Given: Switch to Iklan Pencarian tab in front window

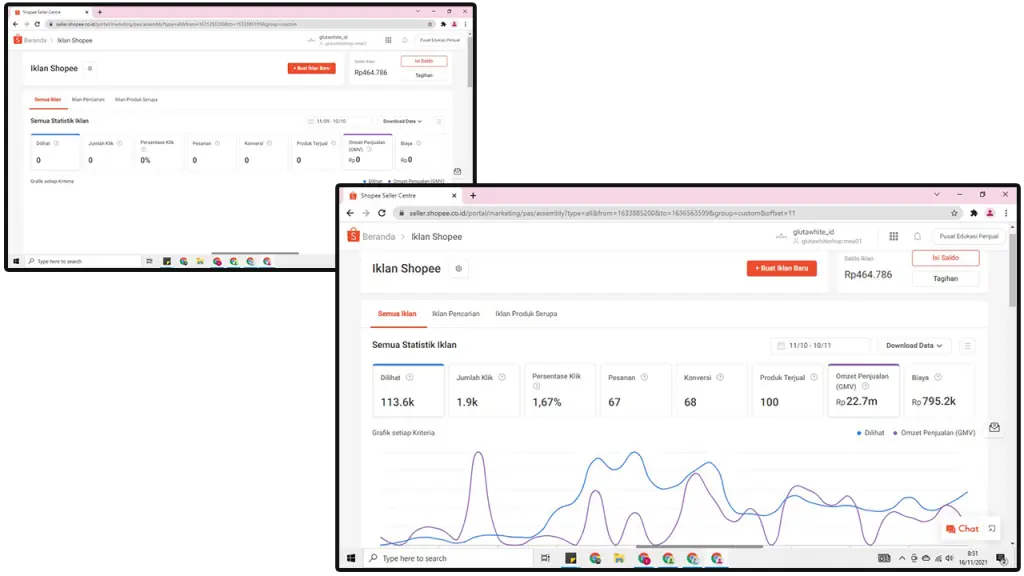Looking at the screenshot, I should tap(455, 314).
